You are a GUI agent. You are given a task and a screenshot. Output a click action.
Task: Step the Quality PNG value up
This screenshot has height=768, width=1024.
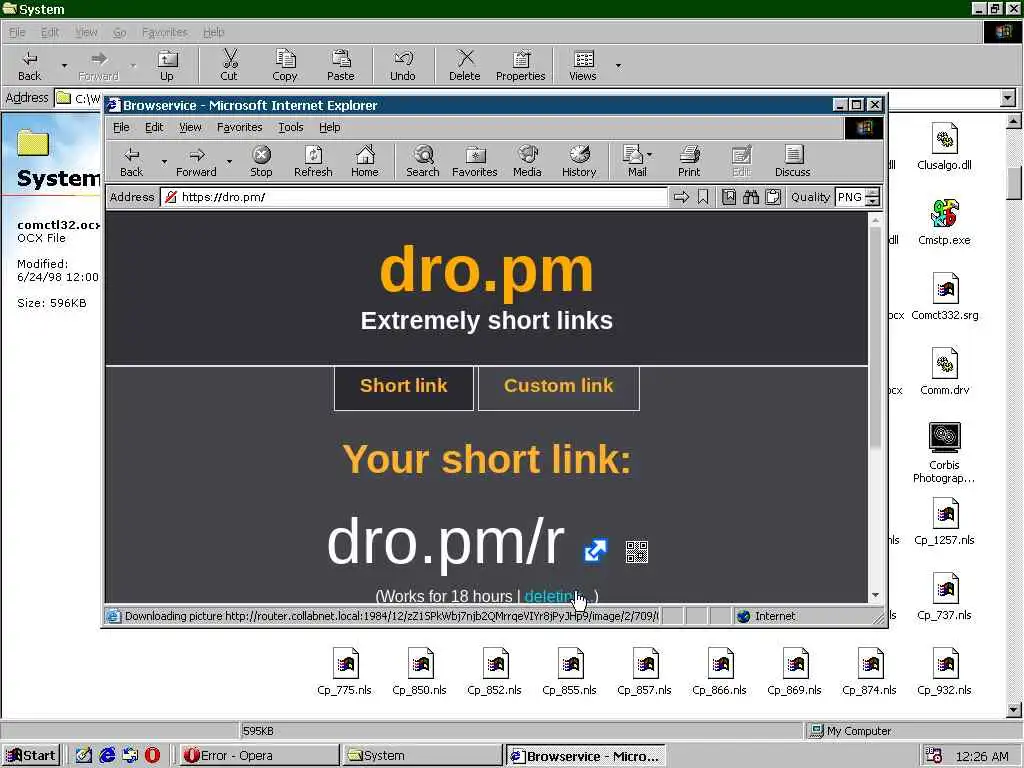873,193
